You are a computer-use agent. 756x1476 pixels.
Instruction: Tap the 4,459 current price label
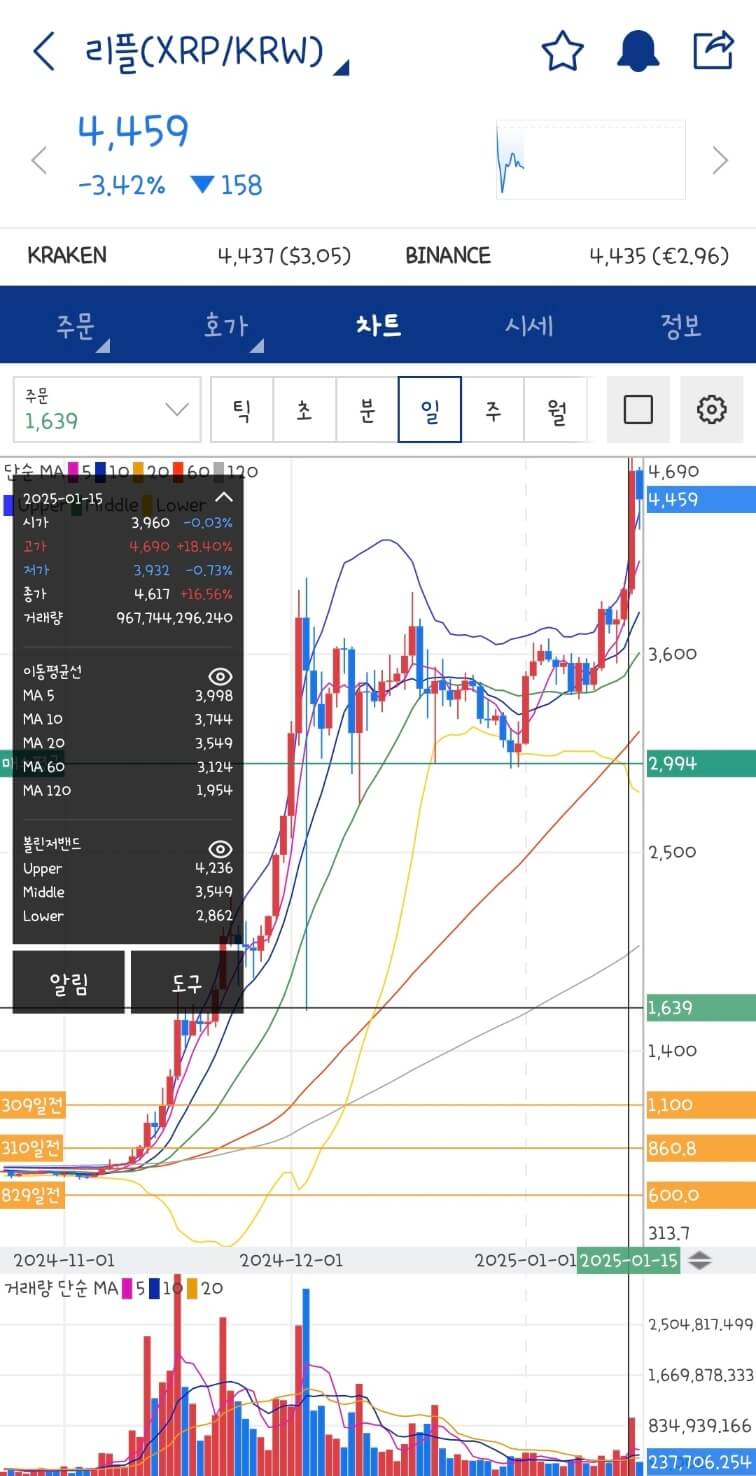pos(701,499)
